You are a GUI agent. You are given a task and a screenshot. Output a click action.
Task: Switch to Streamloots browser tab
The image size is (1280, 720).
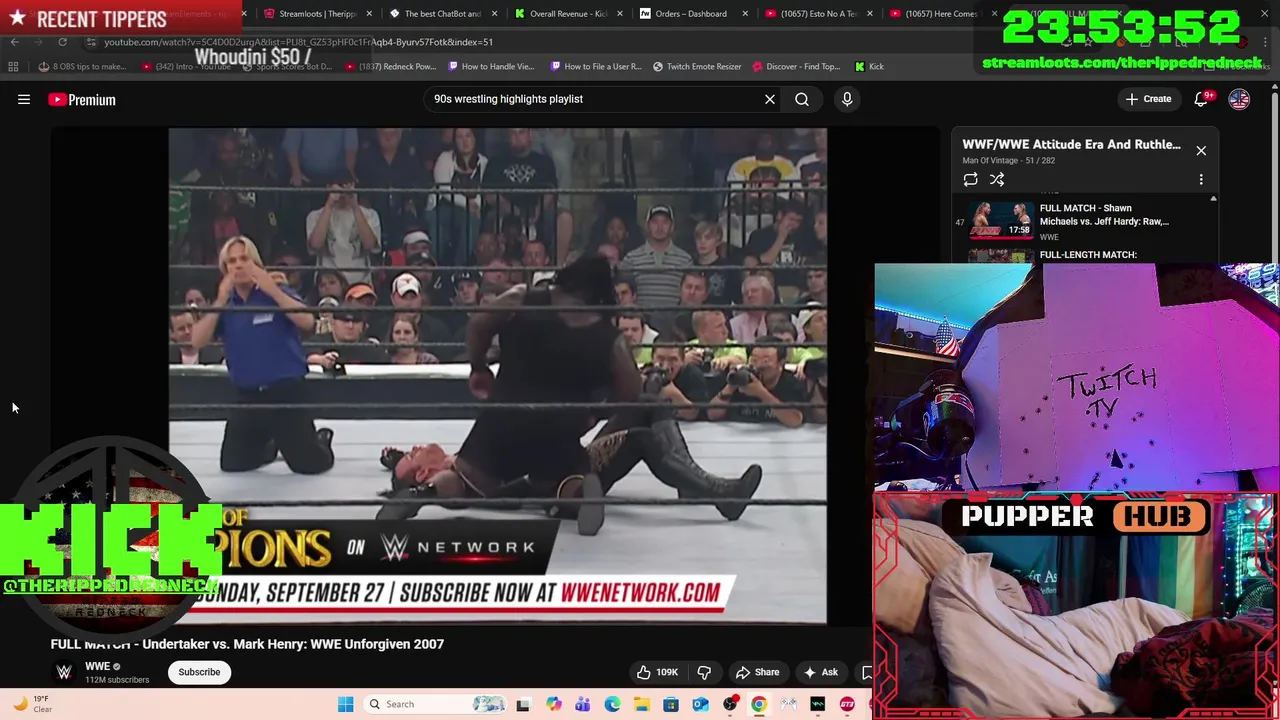317,14
